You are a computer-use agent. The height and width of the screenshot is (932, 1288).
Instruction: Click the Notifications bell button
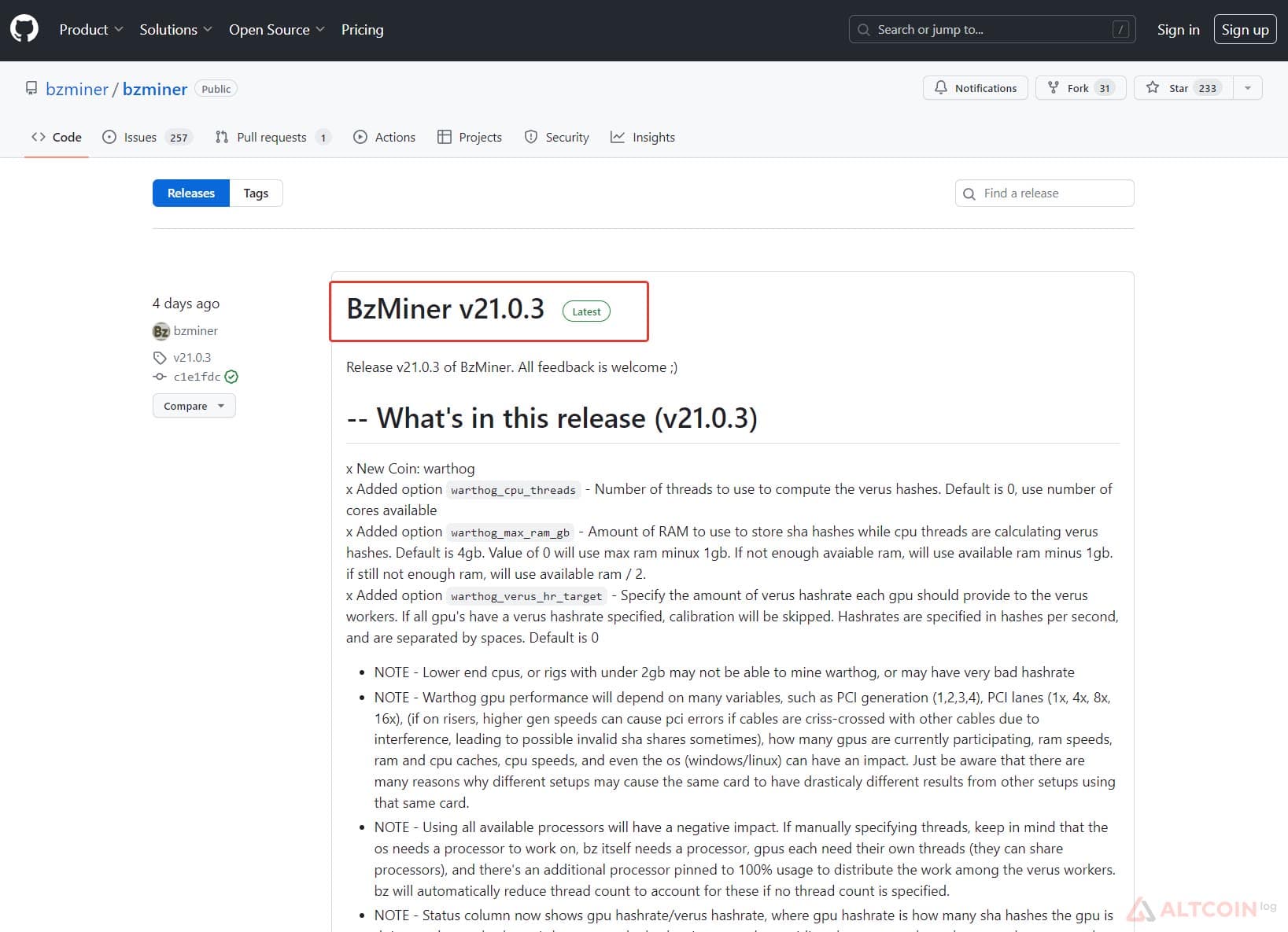point(975,88)
